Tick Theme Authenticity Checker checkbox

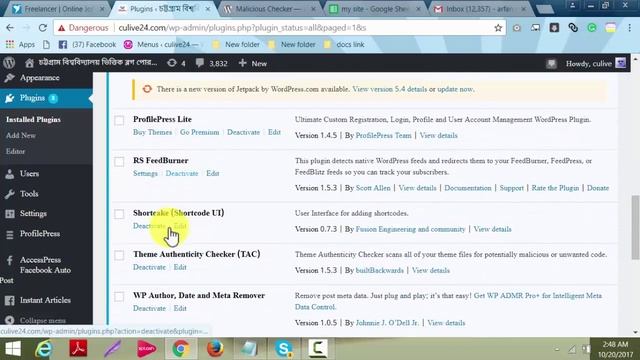(119, 256)
